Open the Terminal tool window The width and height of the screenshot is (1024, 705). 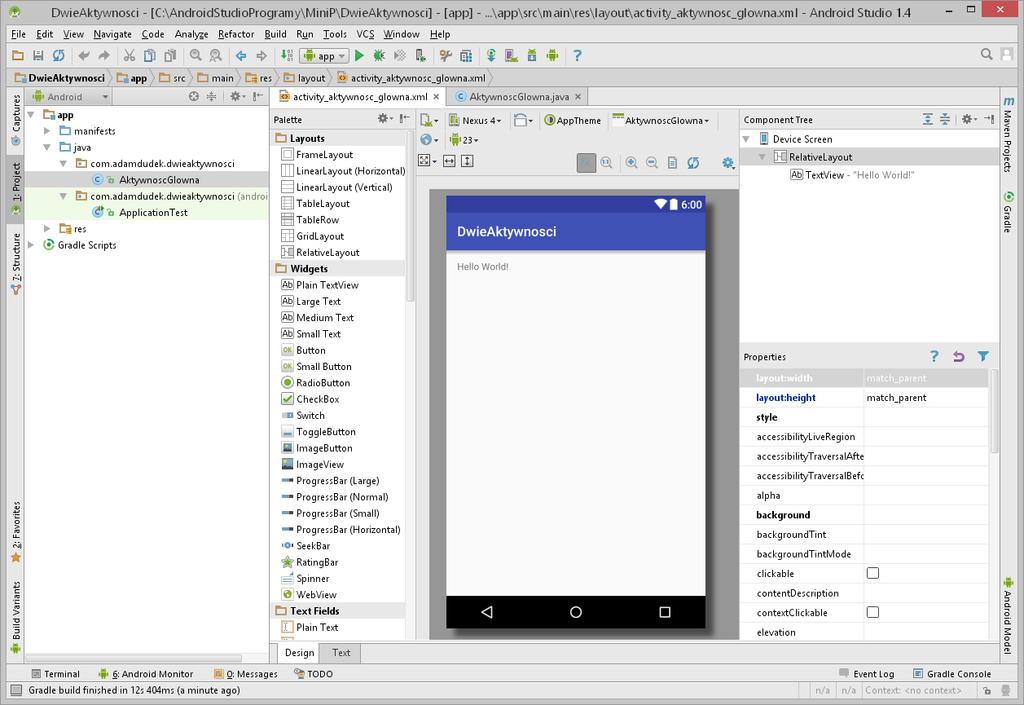coord(55,674)
